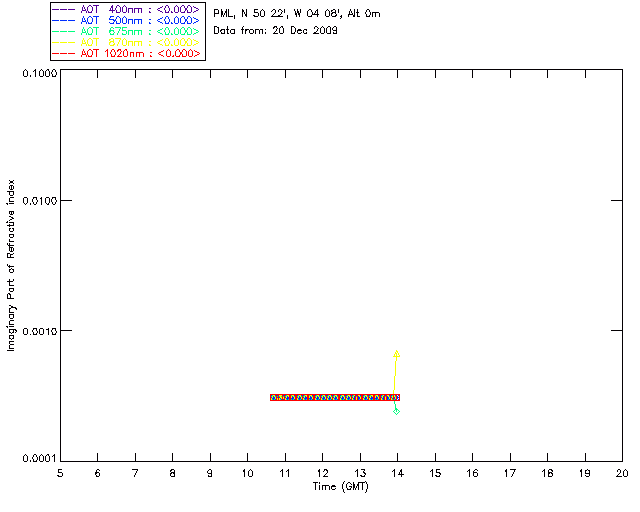Click the yellow vertical line segment
The image size is (640, 512).
pyautogui.click(x=395, y=376)
